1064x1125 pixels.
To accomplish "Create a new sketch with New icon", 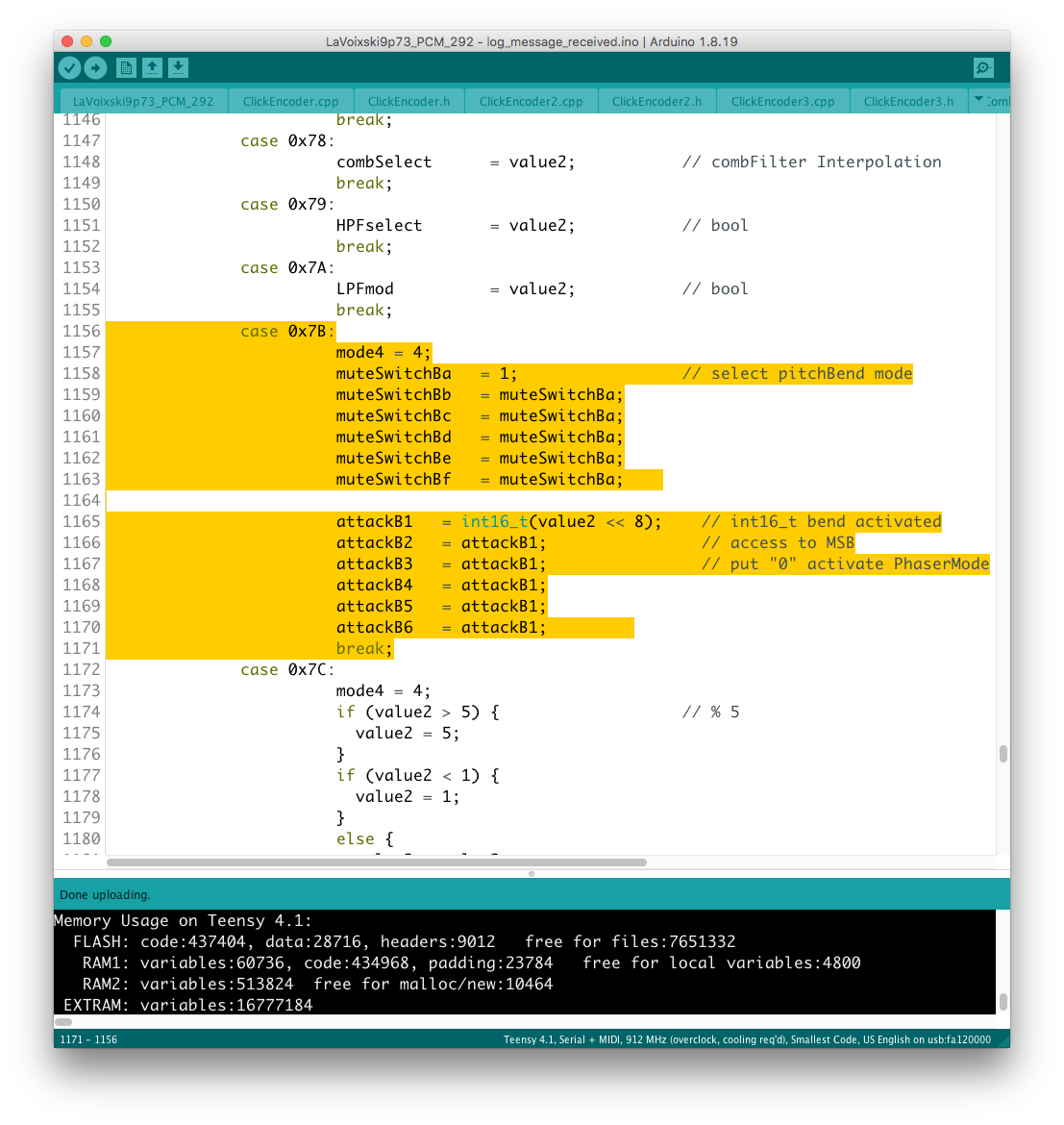I will click(126, 67).
